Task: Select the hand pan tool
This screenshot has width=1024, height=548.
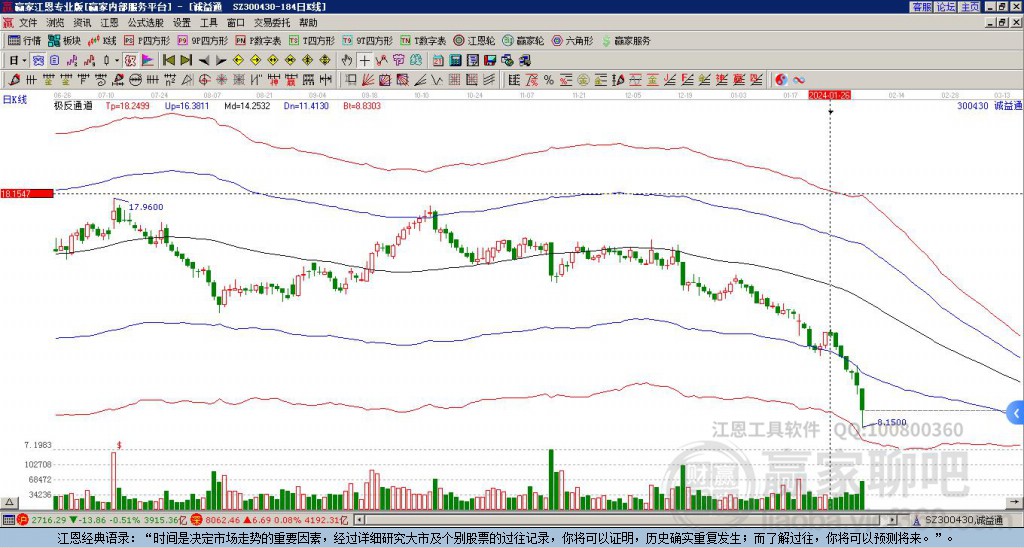Action: (x=346, y=61)
